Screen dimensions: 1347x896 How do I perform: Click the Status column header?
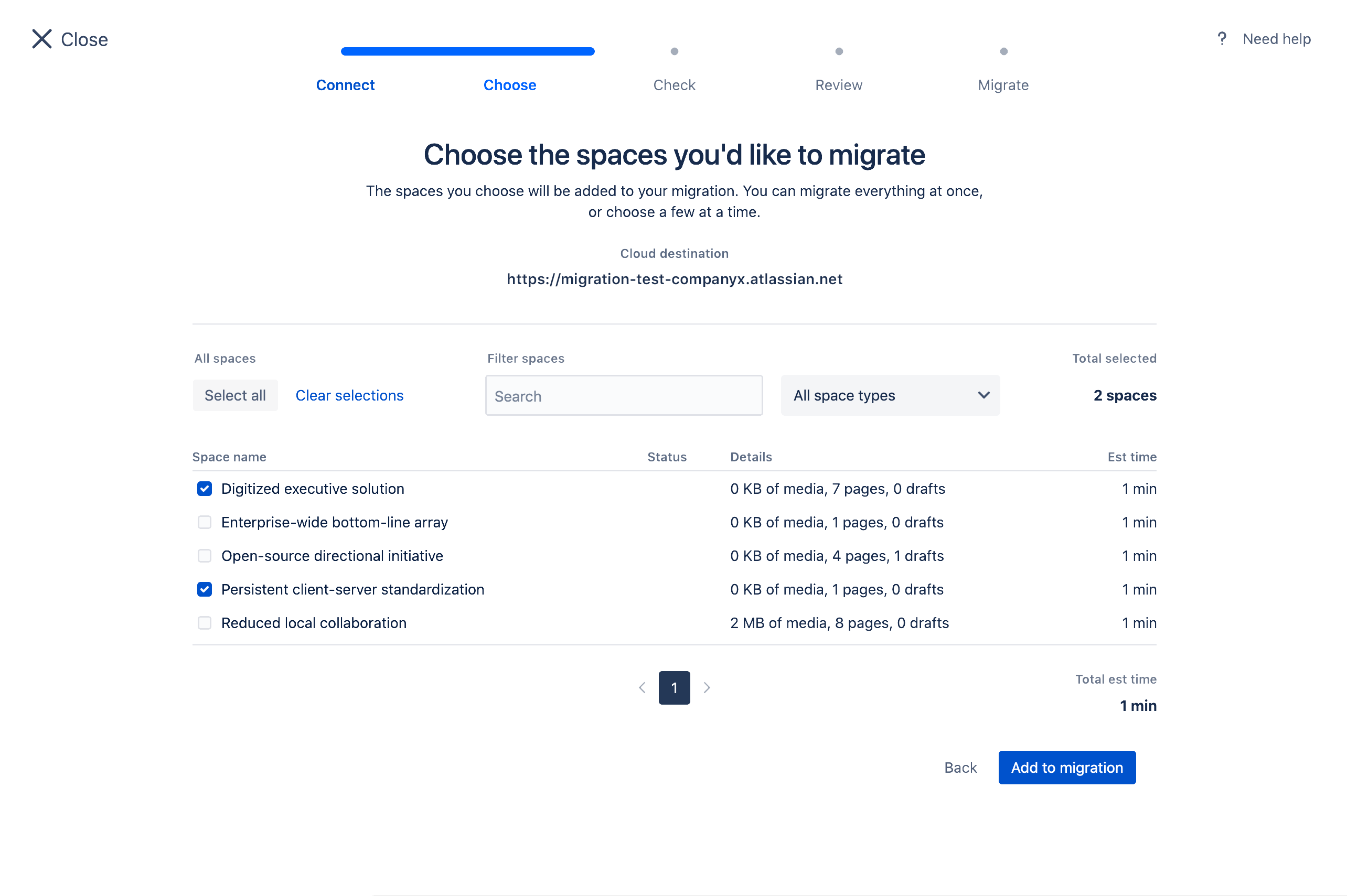pyautogui.click(x=667, y=457)
